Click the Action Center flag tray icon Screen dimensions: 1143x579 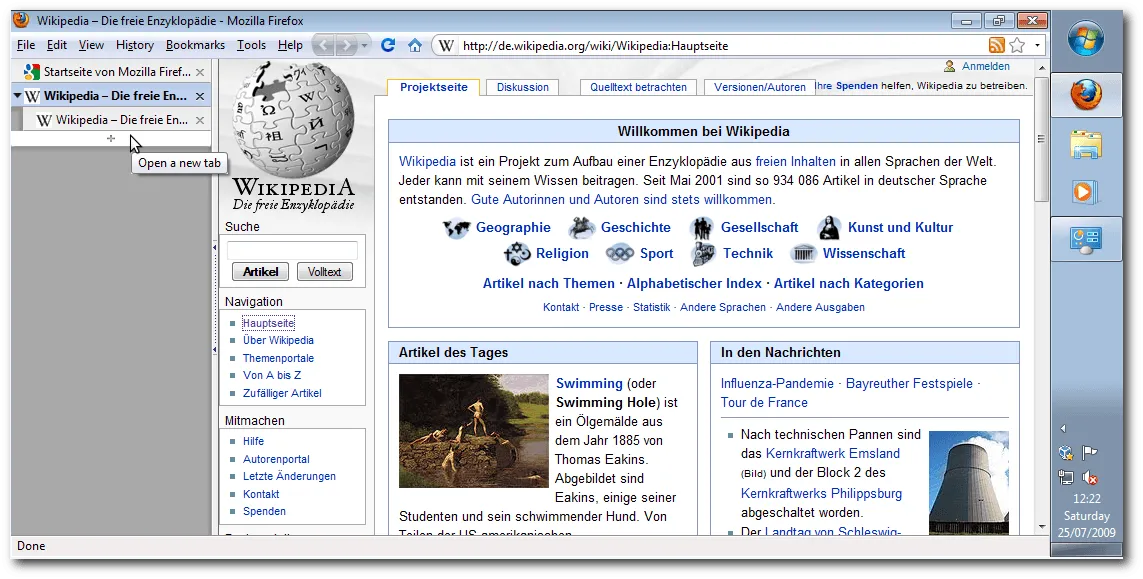pyautogui.click(x=1090, y=453)
